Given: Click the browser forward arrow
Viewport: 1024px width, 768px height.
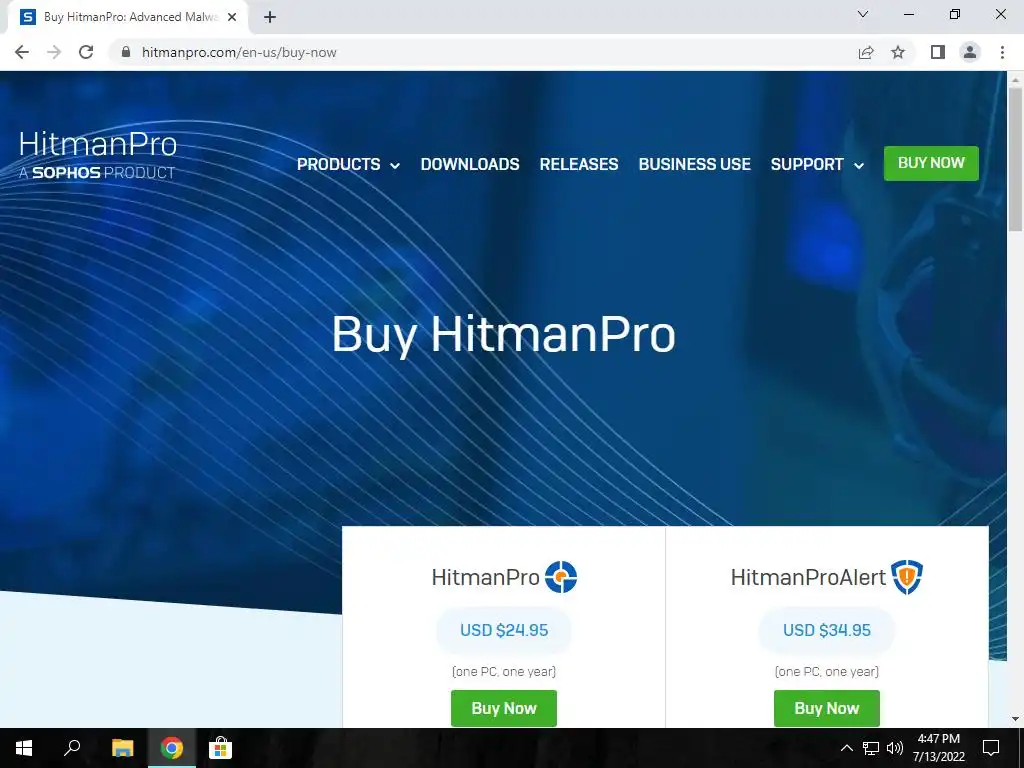Looking at the screenshot, I should pyautogui.click(x=54, y=52).
